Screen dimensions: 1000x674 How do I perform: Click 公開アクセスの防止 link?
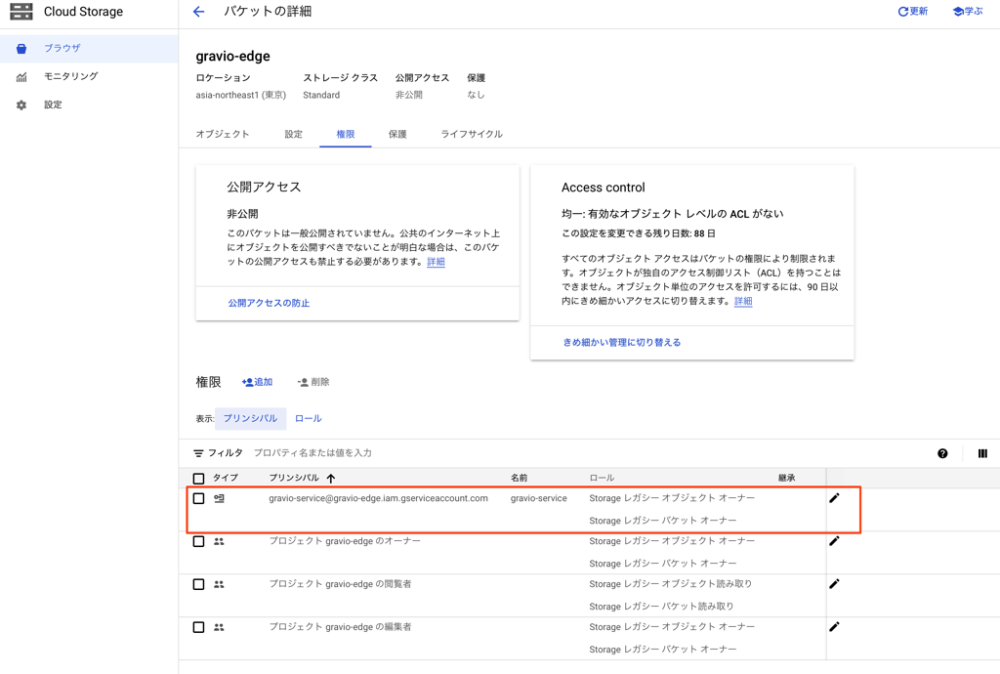(268, 303)
